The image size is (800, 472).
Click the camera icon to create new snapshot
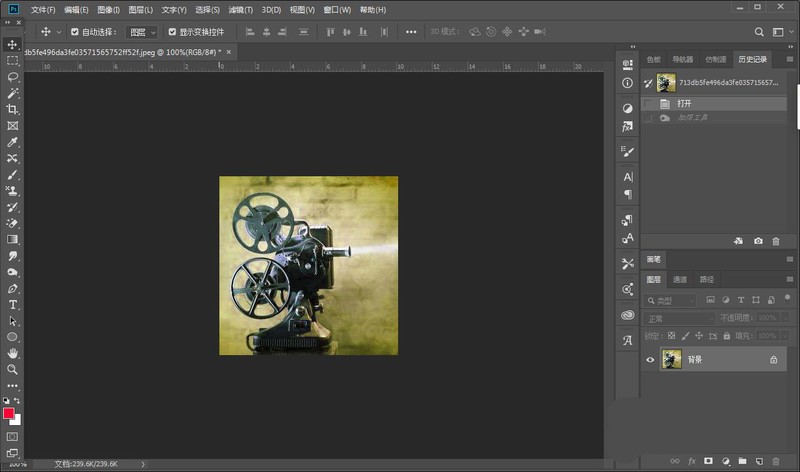coord(758,241)
